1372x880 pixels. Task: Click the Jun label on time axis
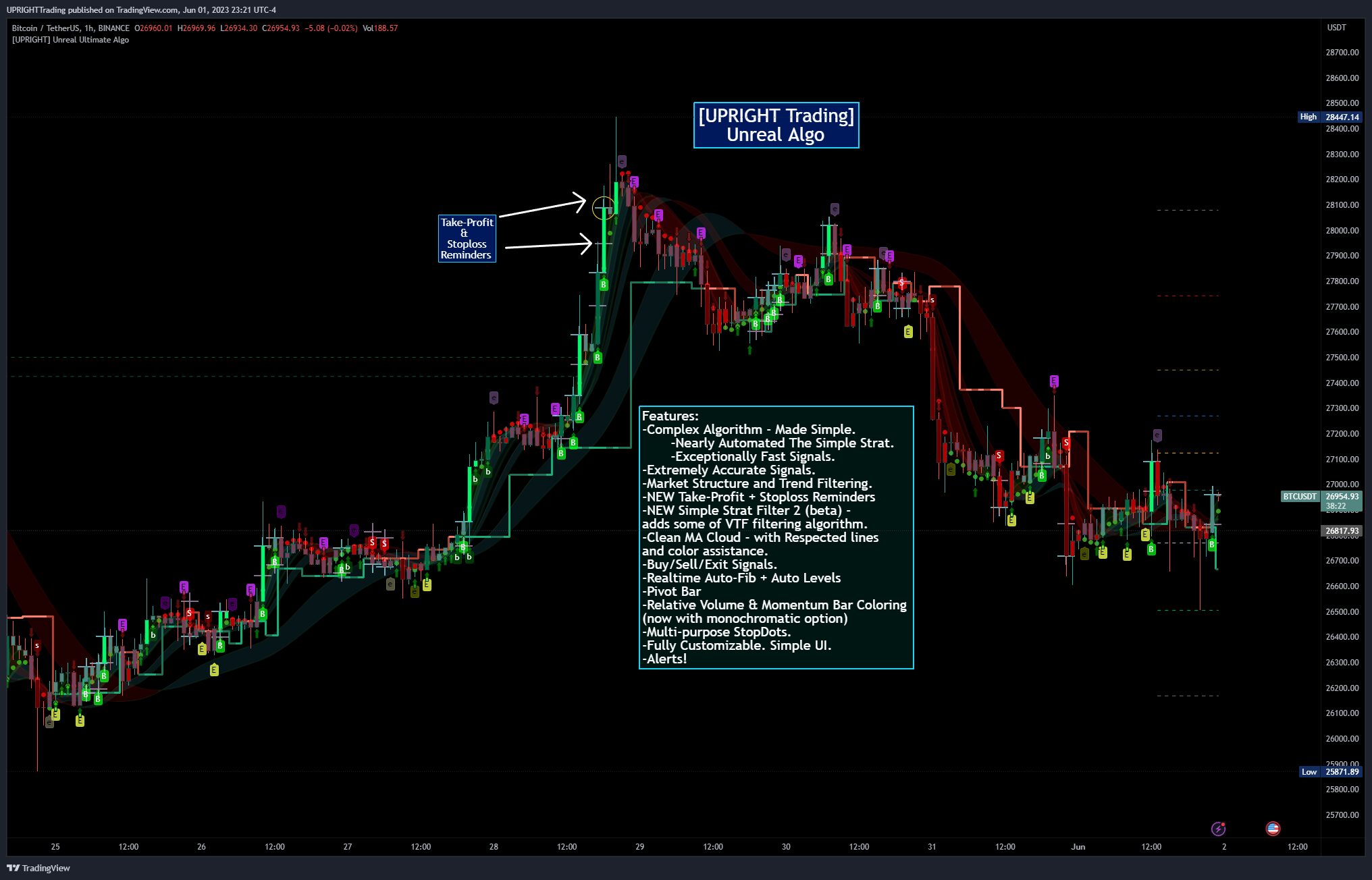click(1078, 846)
